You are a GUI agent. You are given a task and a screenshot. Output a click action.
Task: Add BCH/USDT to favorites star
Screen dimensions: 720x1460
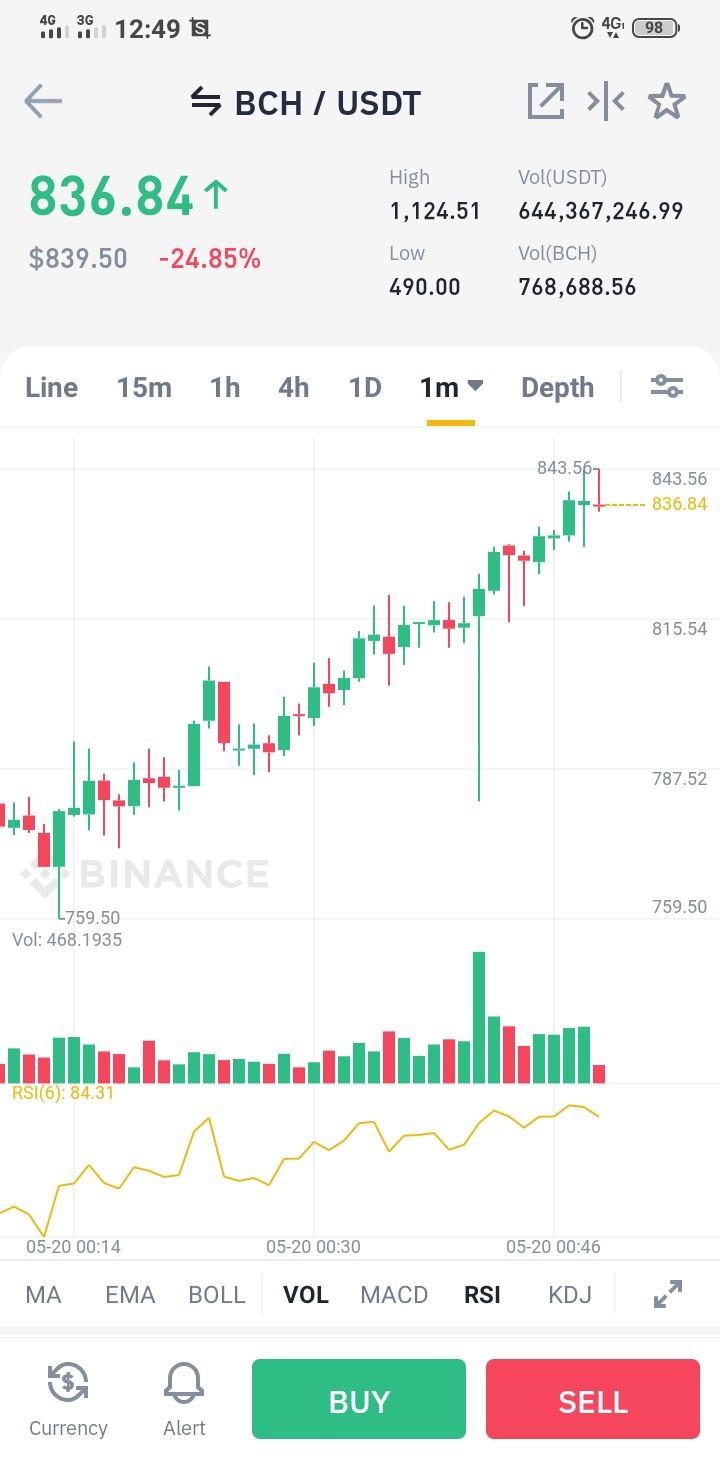[x=666, y=101]
